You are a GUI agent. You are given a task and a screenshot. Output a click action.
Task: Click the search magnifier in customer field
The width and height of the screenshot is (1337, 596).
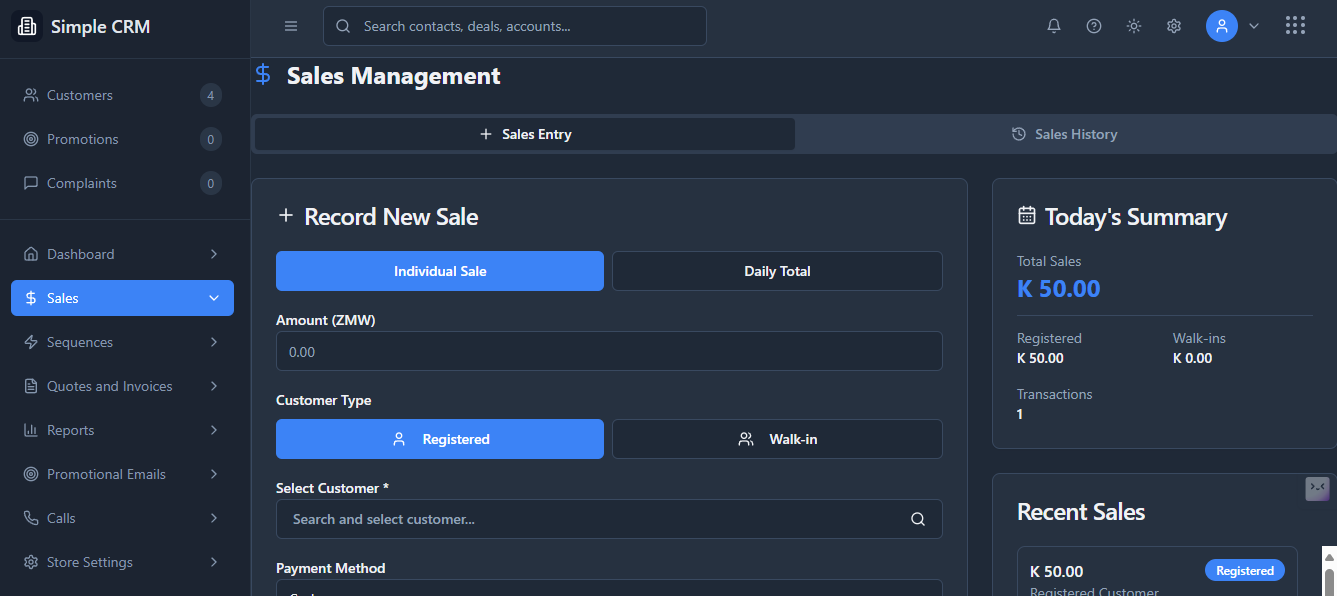pyautogui.click(x=918, y=519)
